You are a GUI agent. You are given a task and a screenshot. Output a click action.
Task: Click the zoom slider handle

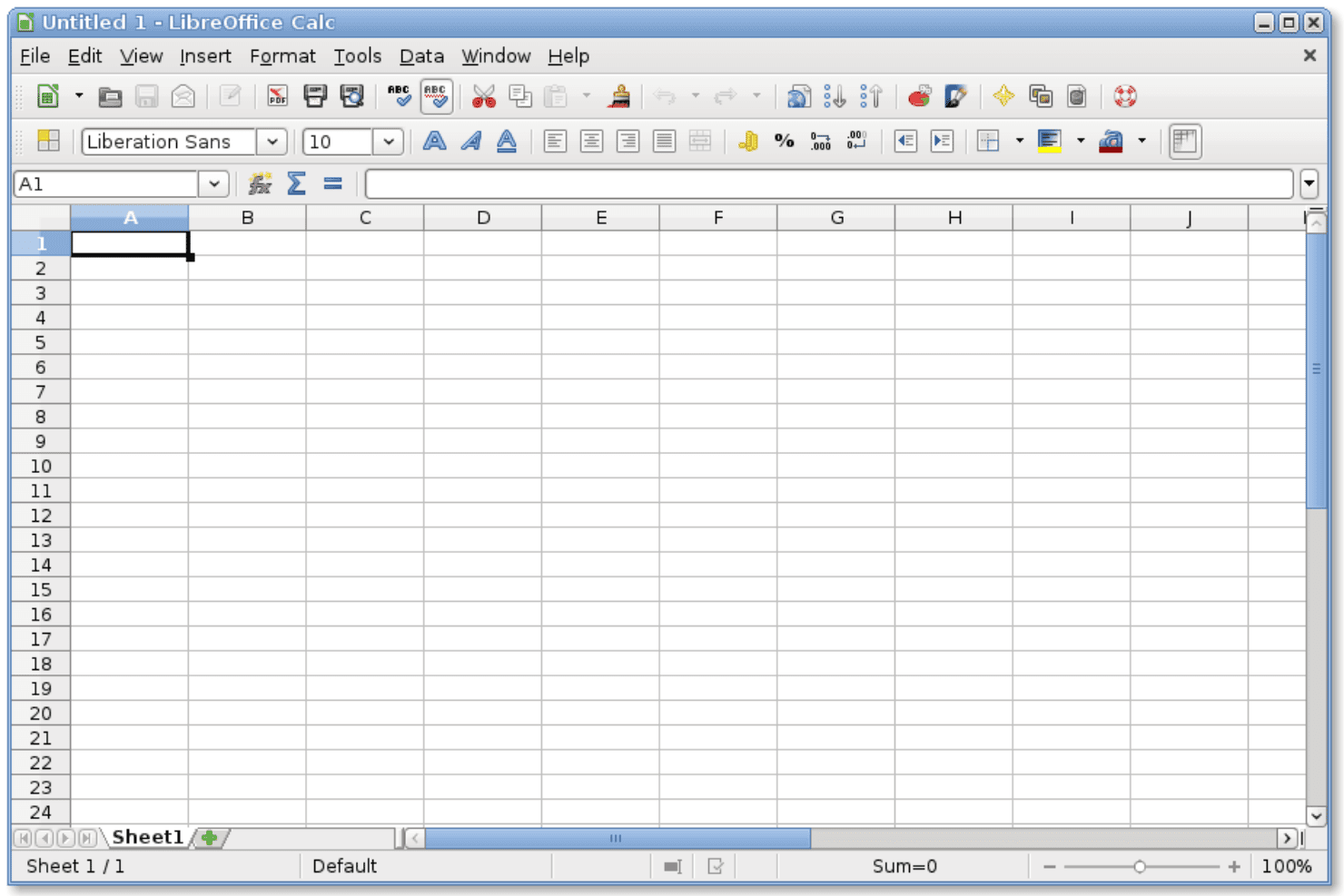[1140, 867]
